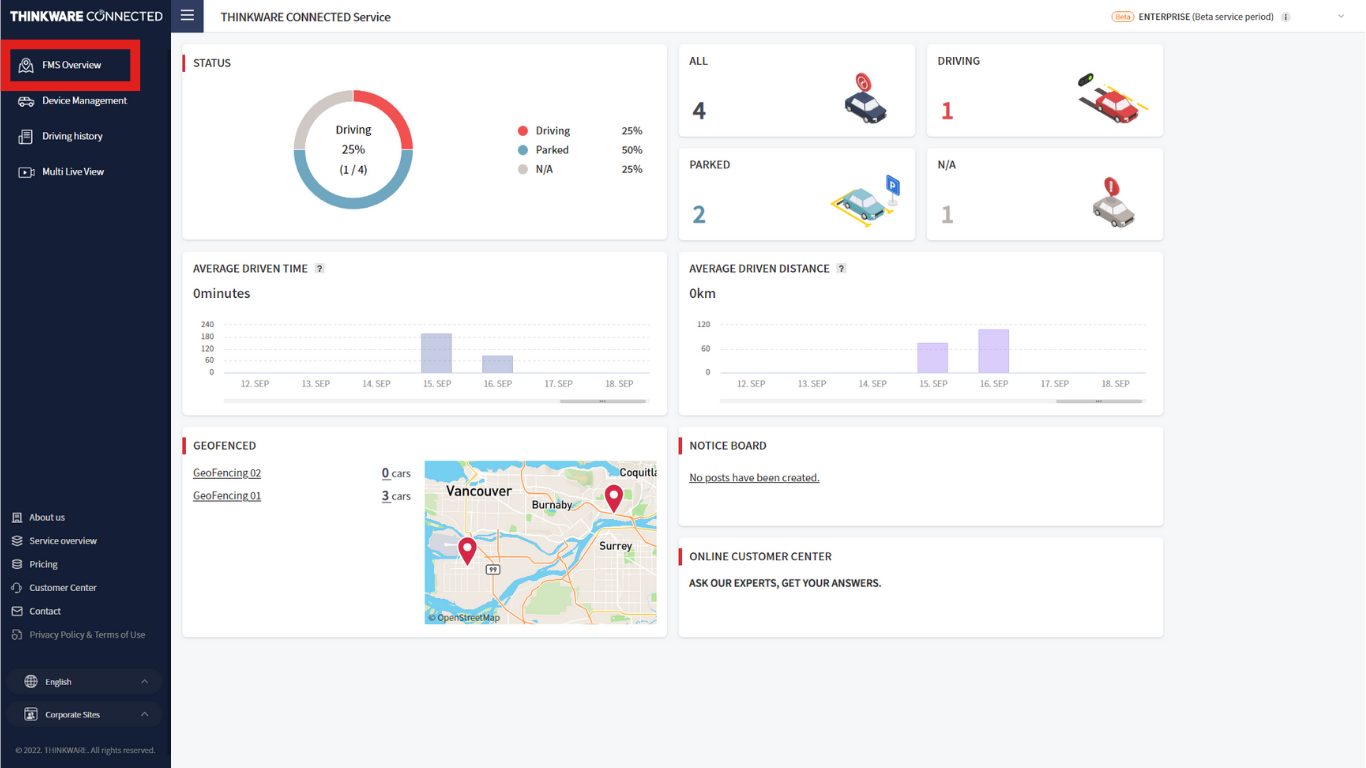Viewport: 1366px width, 768px height.
Task: Click the ALL card count 4
Action: [699, 111]
